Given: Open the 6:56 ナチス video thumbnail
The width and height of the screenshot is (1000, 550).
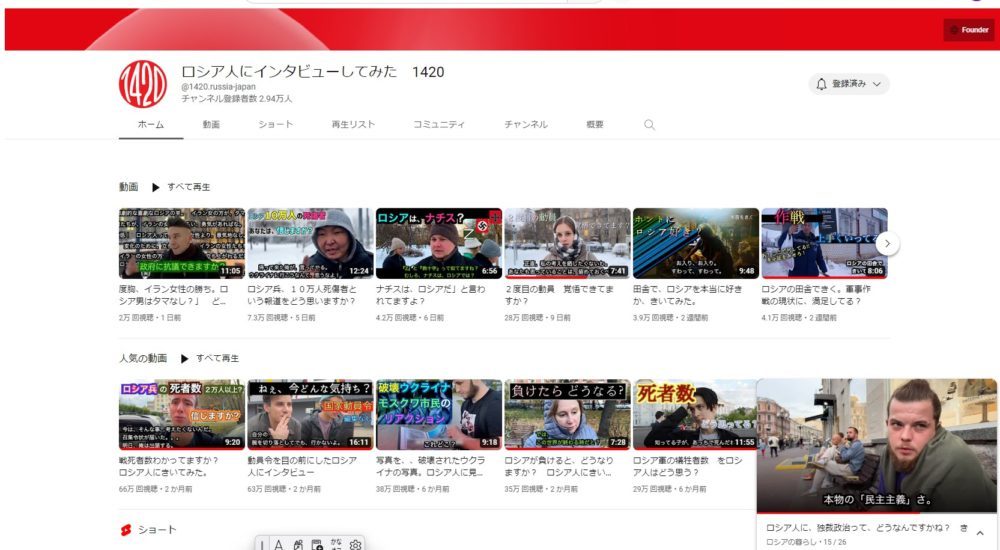Looking at the screenshot, I should tap(439, 243).
